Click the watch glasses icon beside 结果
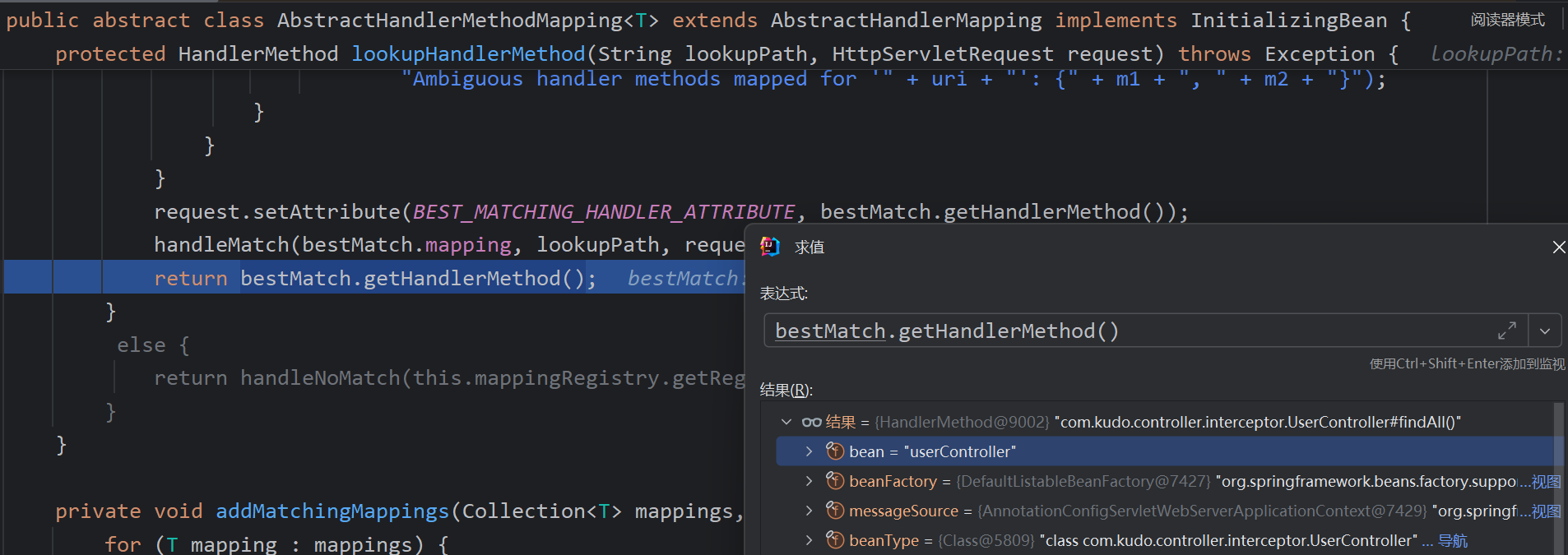 [x=811, y=422]
